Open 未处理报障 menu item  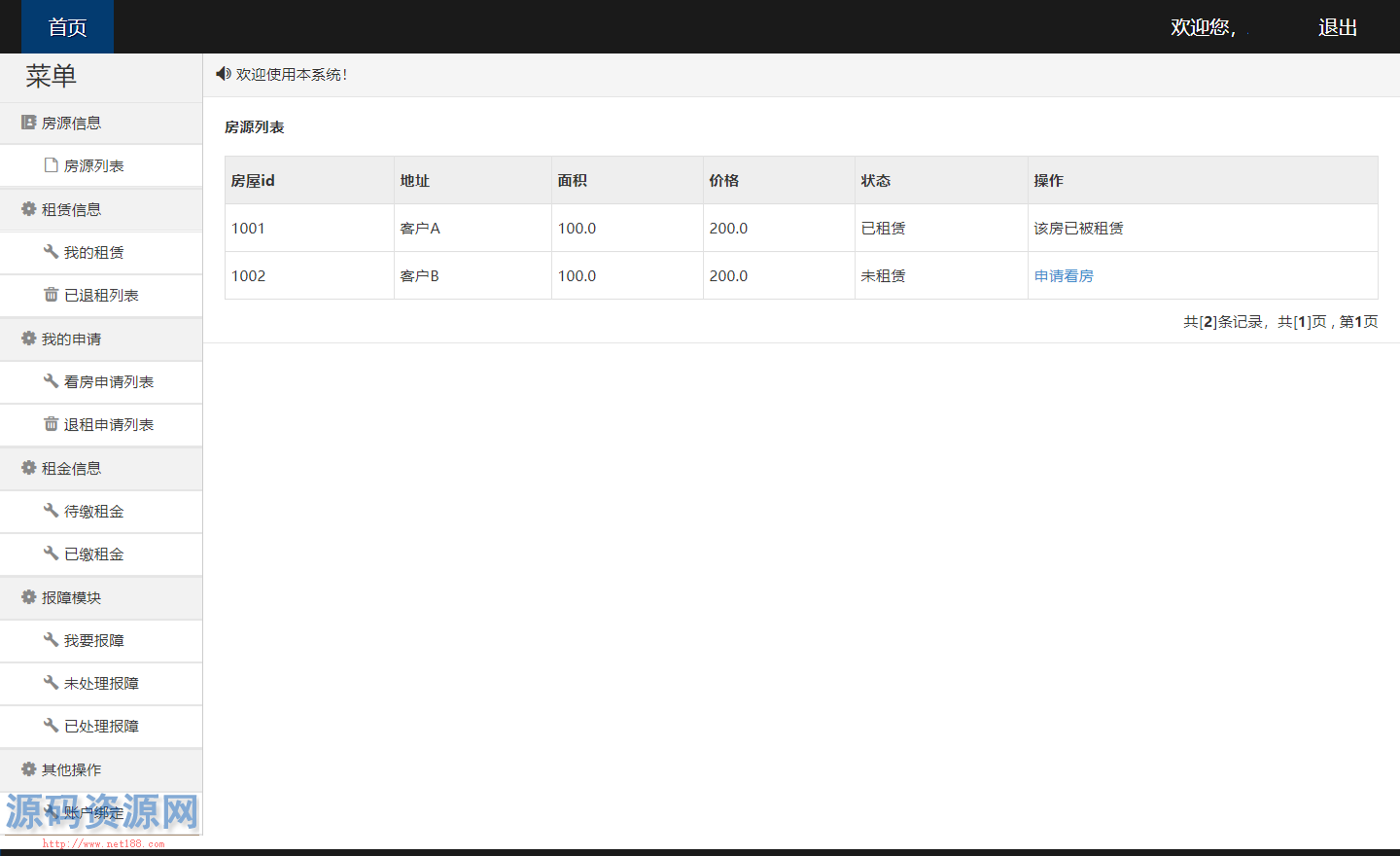[x=101, y=684]
